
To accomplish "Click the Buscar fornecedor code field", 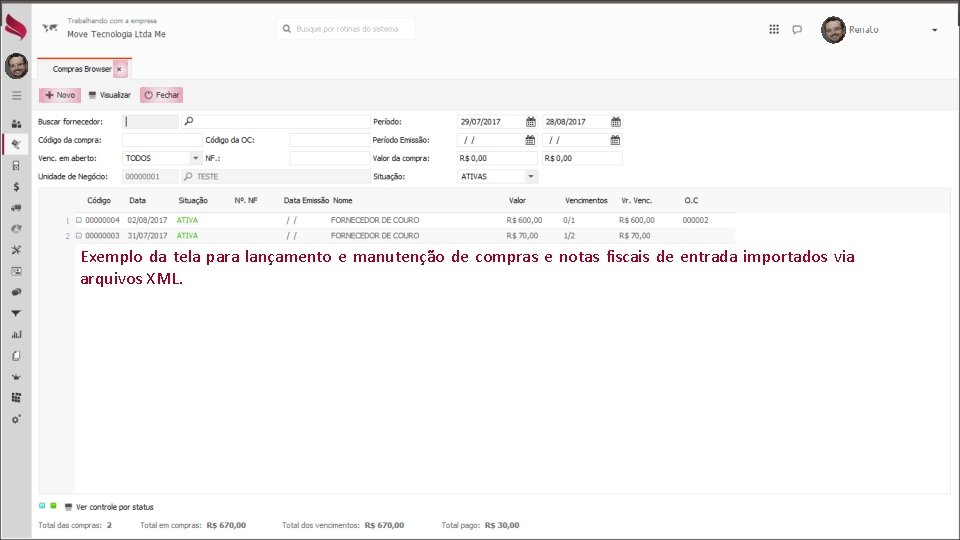I will (151, 121).
